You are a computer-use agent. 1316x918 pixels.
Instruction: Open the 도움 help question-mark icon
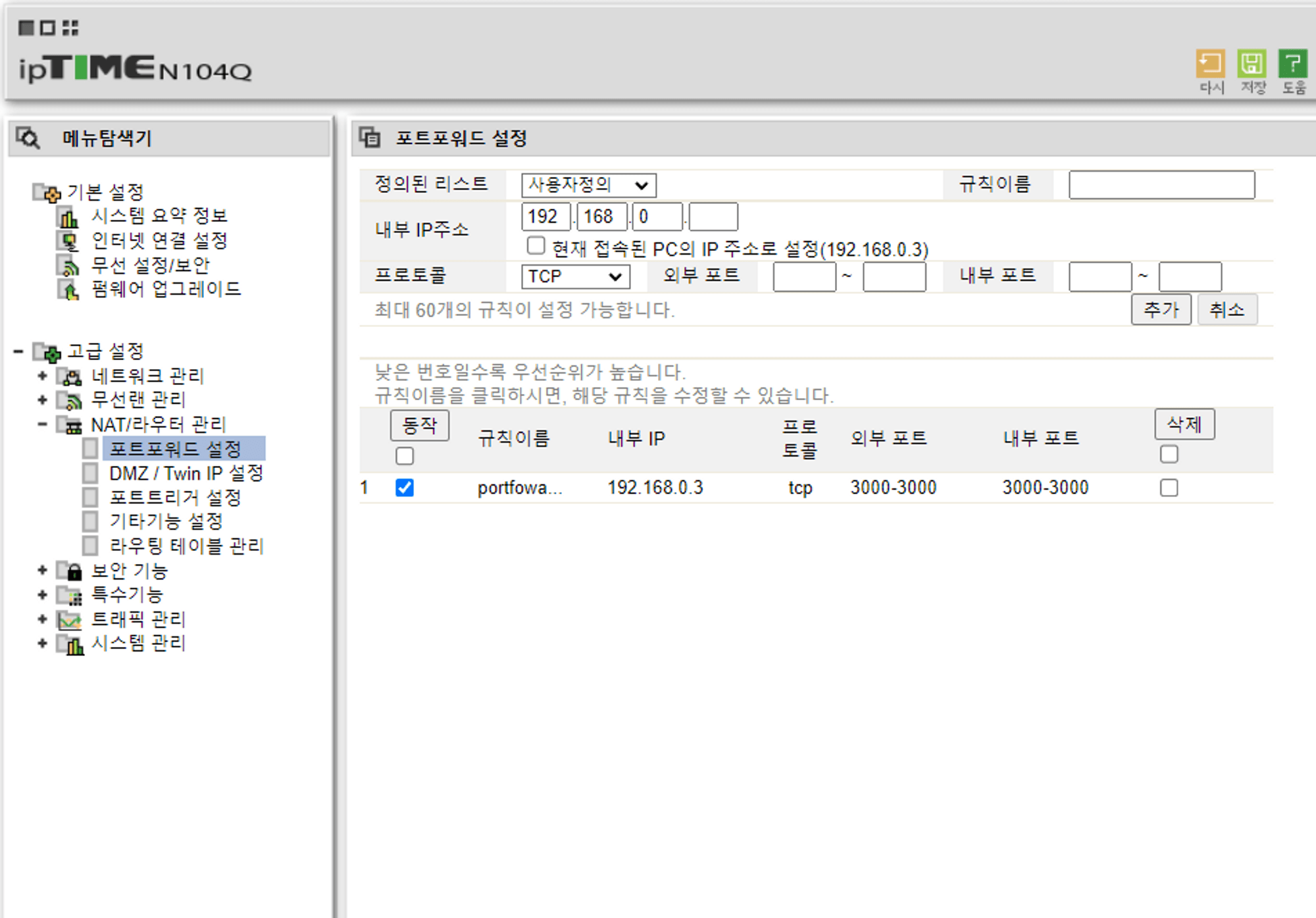point(1292,64)
